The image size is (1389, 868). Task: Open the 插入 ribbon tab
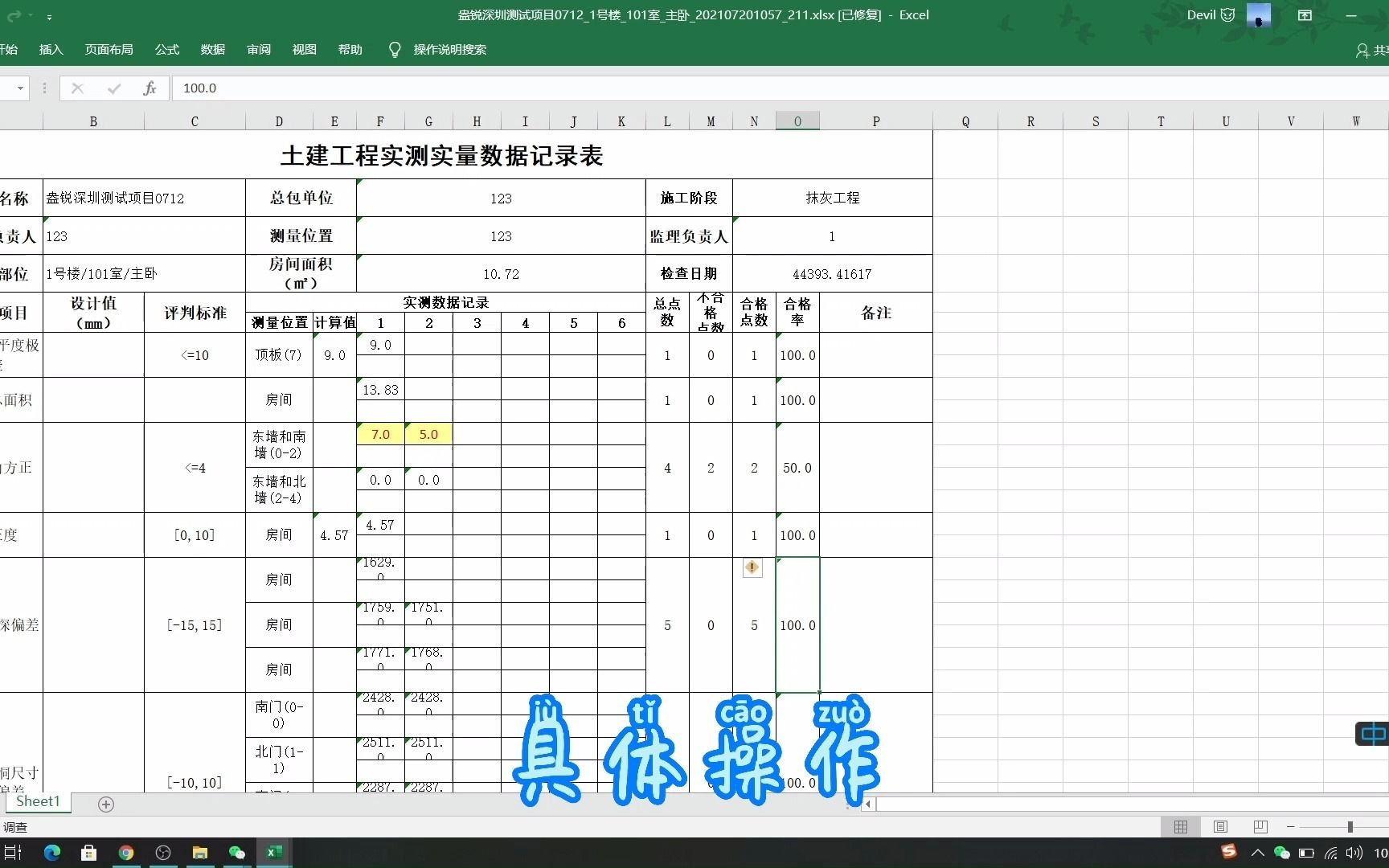coord(51,49)
